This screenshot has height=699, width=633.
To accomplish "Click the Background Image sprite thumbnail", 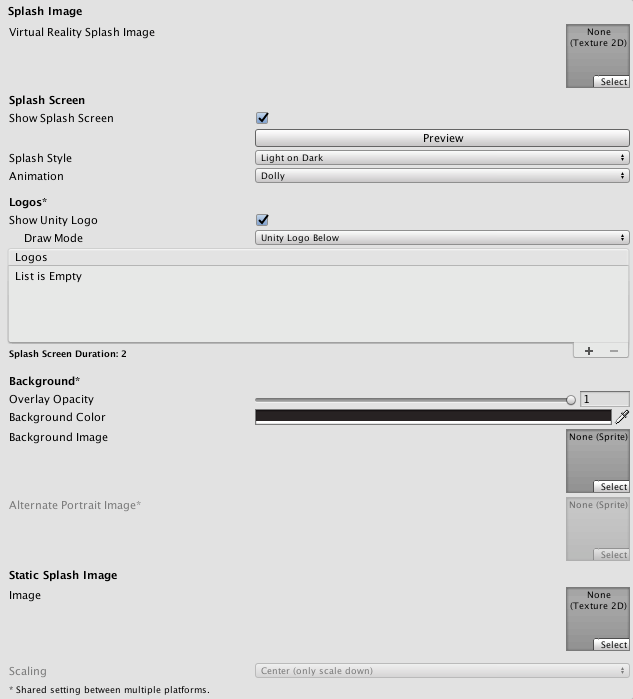I will (x=598, y=461).
